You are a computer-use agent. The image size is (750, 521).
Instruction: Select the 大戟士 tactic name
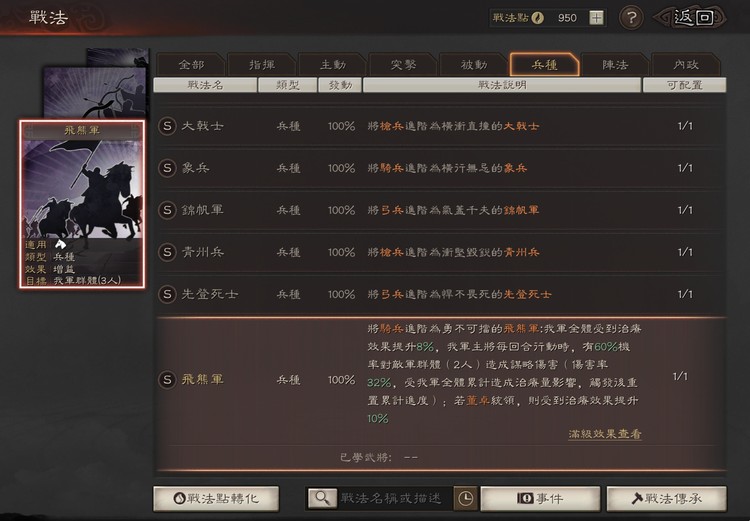pos(202,126)
